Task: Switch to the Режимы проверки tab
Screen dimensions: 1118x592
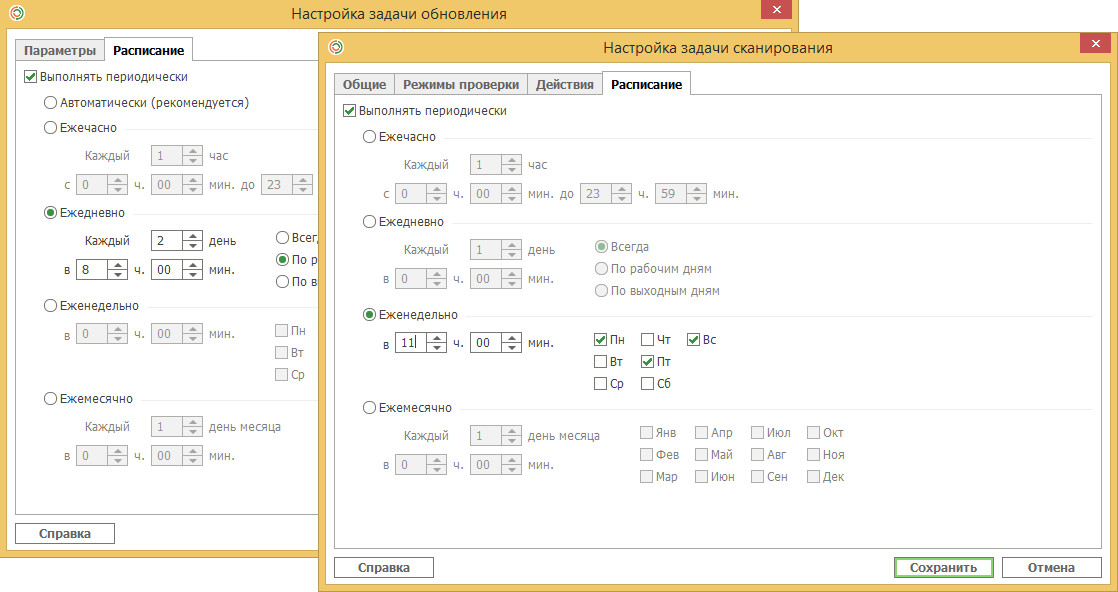Action: (x=461, y=84)
